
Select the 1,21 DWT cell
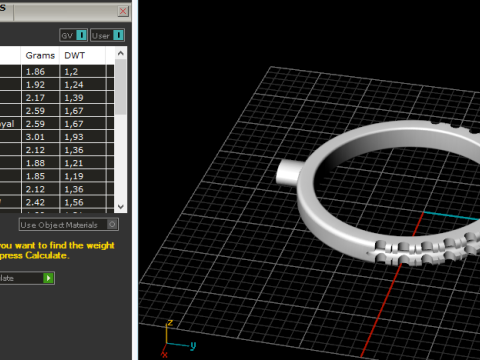tap(83, 163)
